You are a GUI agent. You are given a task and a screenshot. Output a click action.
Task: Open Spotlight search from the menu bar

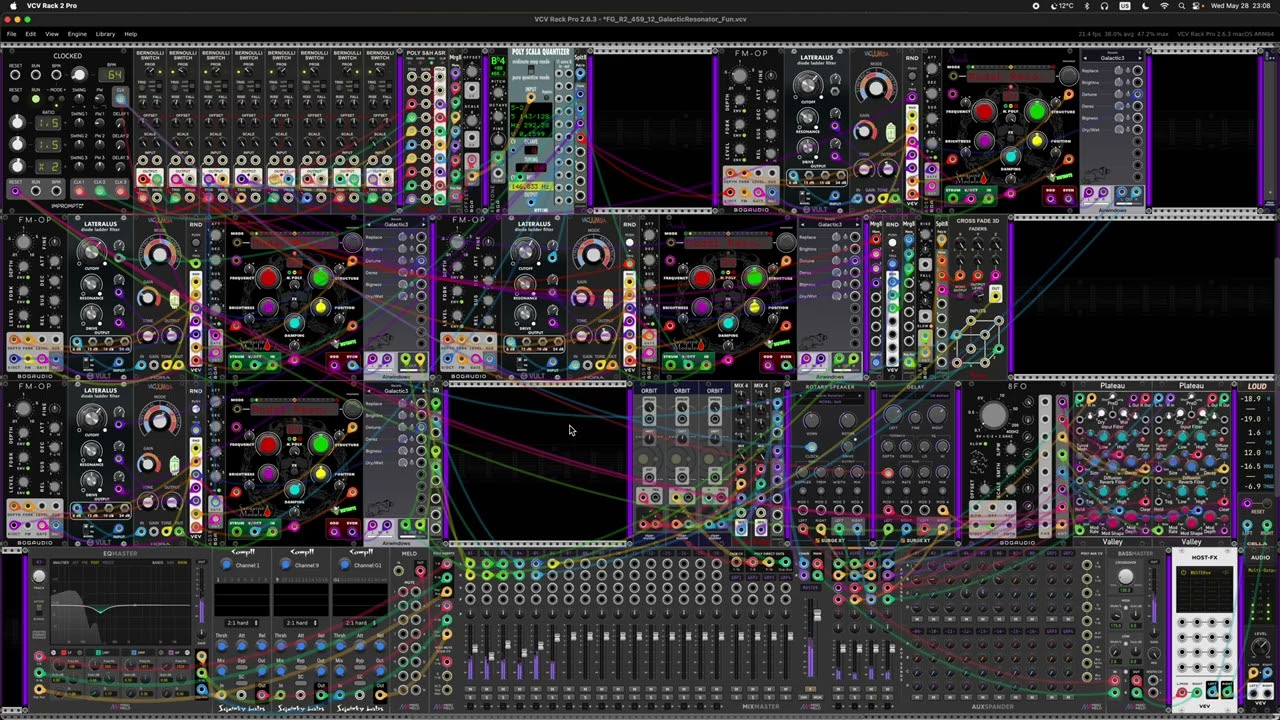(x=1180, y=6)
